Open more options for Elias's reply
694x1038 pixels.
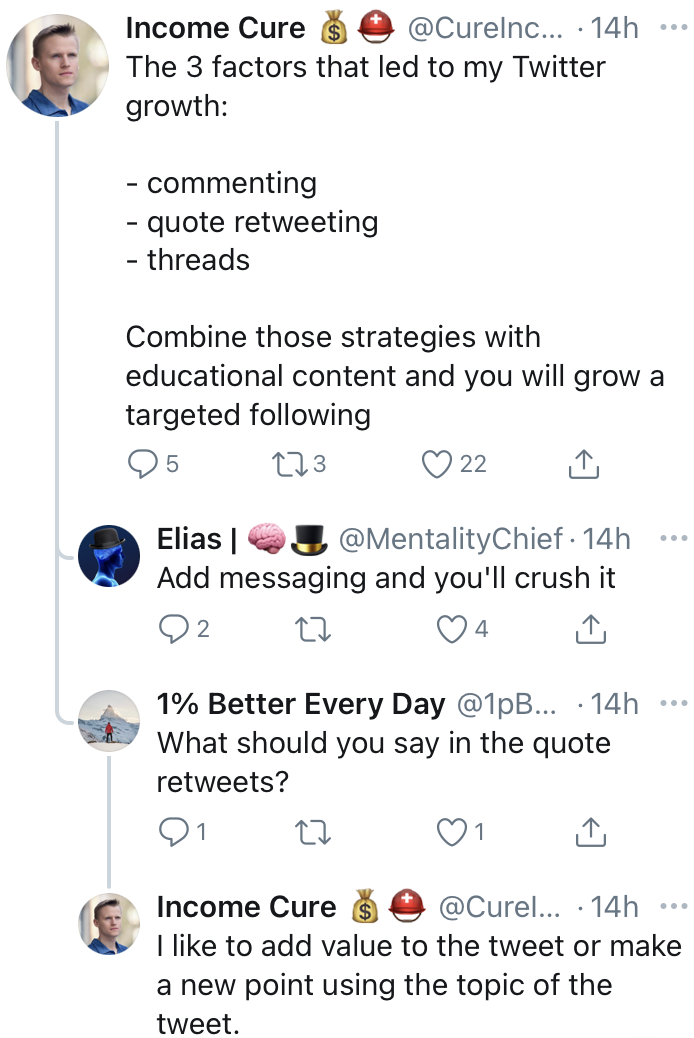673,539
